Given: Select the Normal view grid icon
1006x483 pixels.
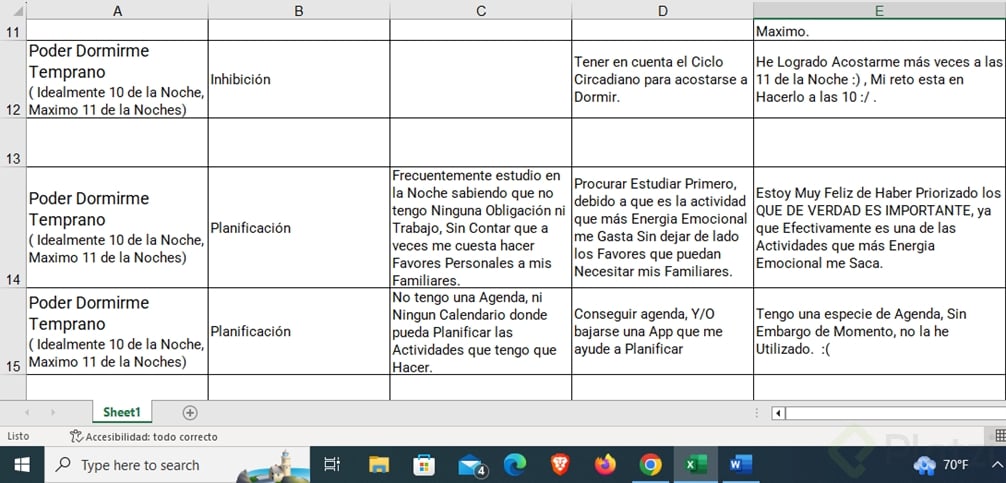Looking at the screenshot, I should point(1000,436).
